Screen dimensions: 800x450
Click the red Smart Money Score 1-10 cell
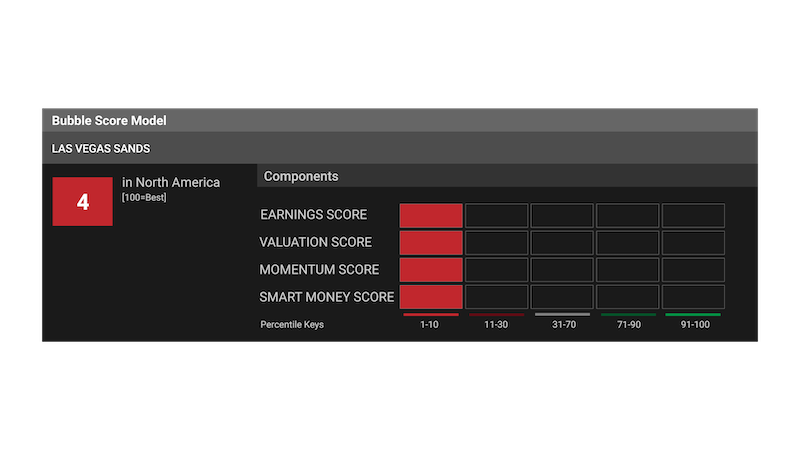coord(431,297)
